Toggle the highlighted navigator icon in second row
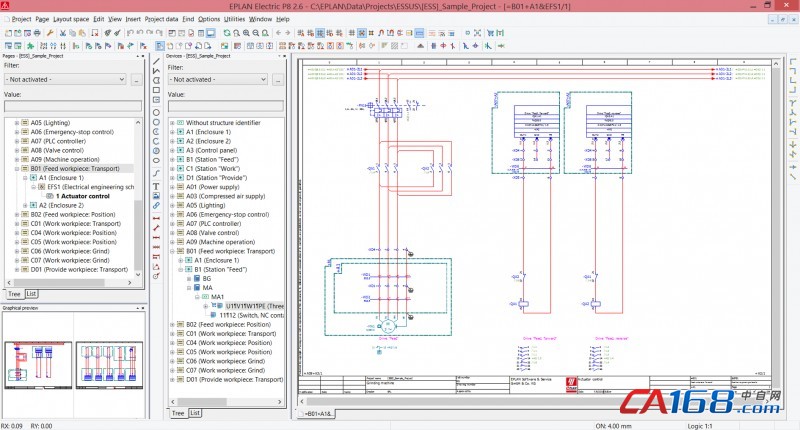 tap(160, 46)
